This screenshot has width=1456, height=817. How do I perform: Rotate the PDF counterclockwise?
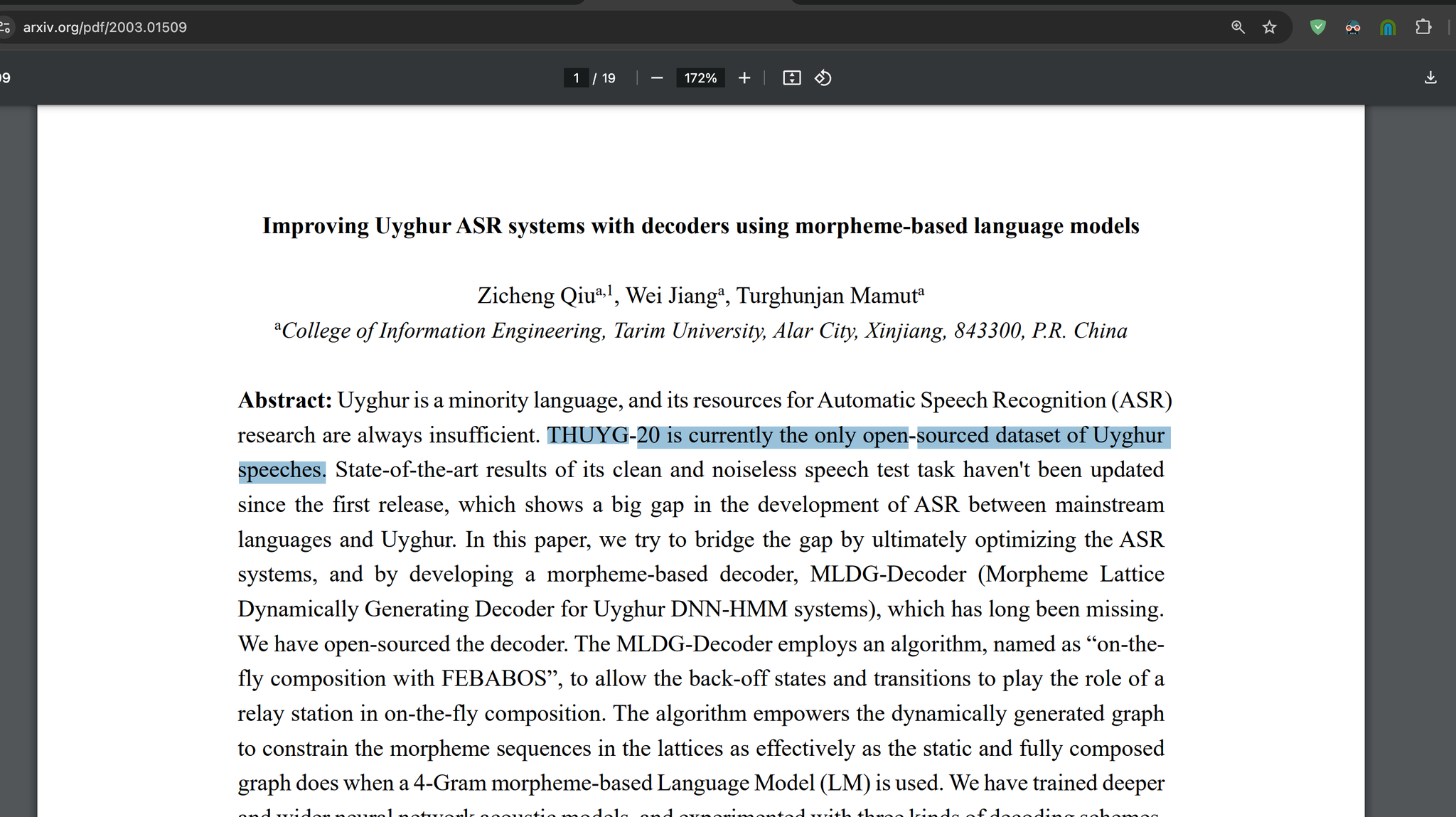coord(823,78)
